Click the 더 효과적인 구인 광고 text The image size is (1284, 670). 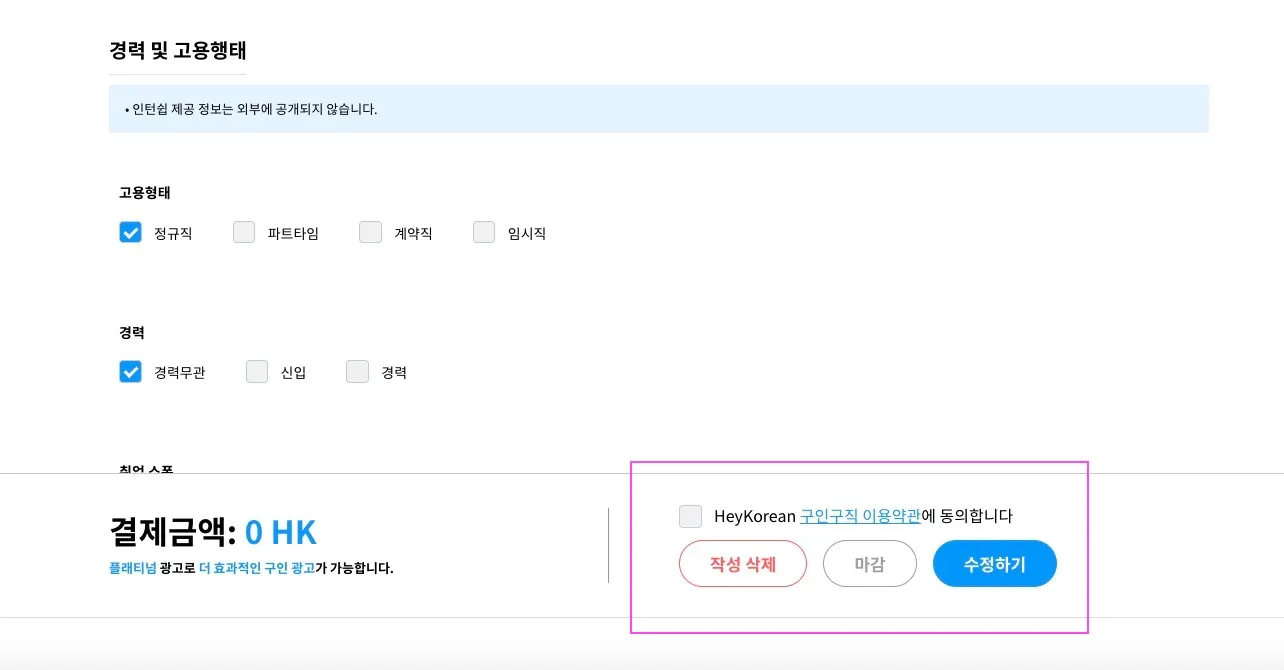[x=257, y=568]
